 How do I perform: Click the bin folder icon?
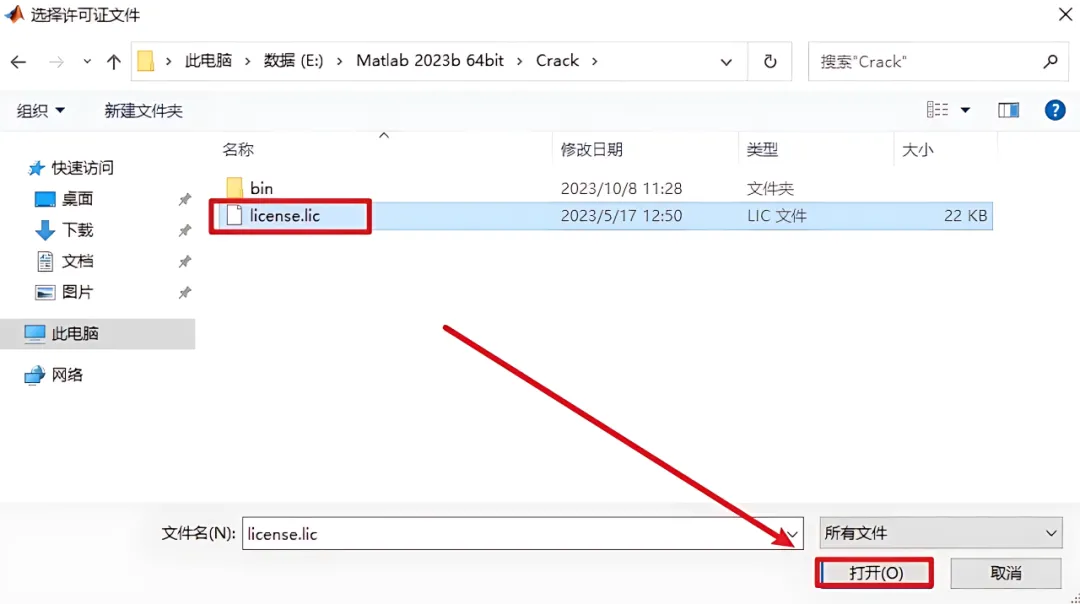(234, 187)
